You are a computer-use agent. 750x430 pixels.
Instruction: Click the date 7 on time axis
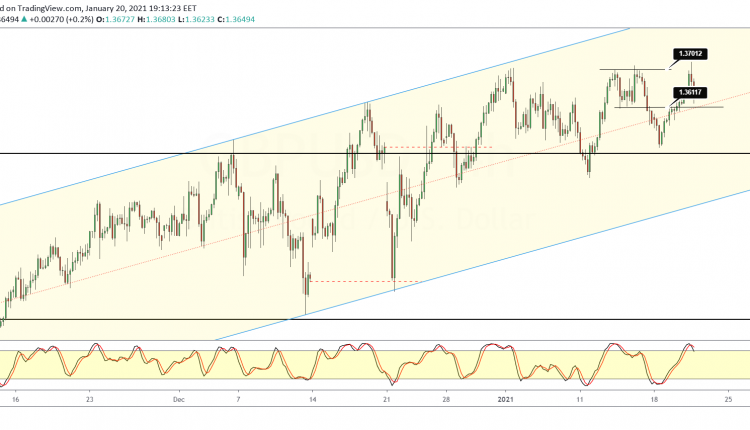pos(238,399)
